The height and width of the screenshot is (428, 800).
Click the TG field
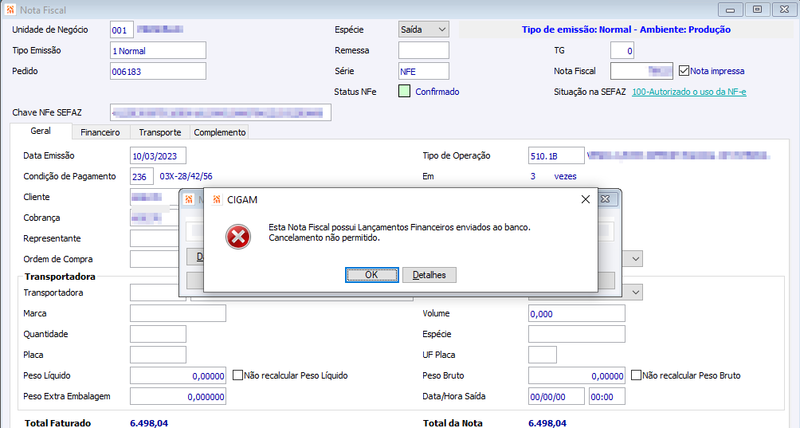click(622, 51)
